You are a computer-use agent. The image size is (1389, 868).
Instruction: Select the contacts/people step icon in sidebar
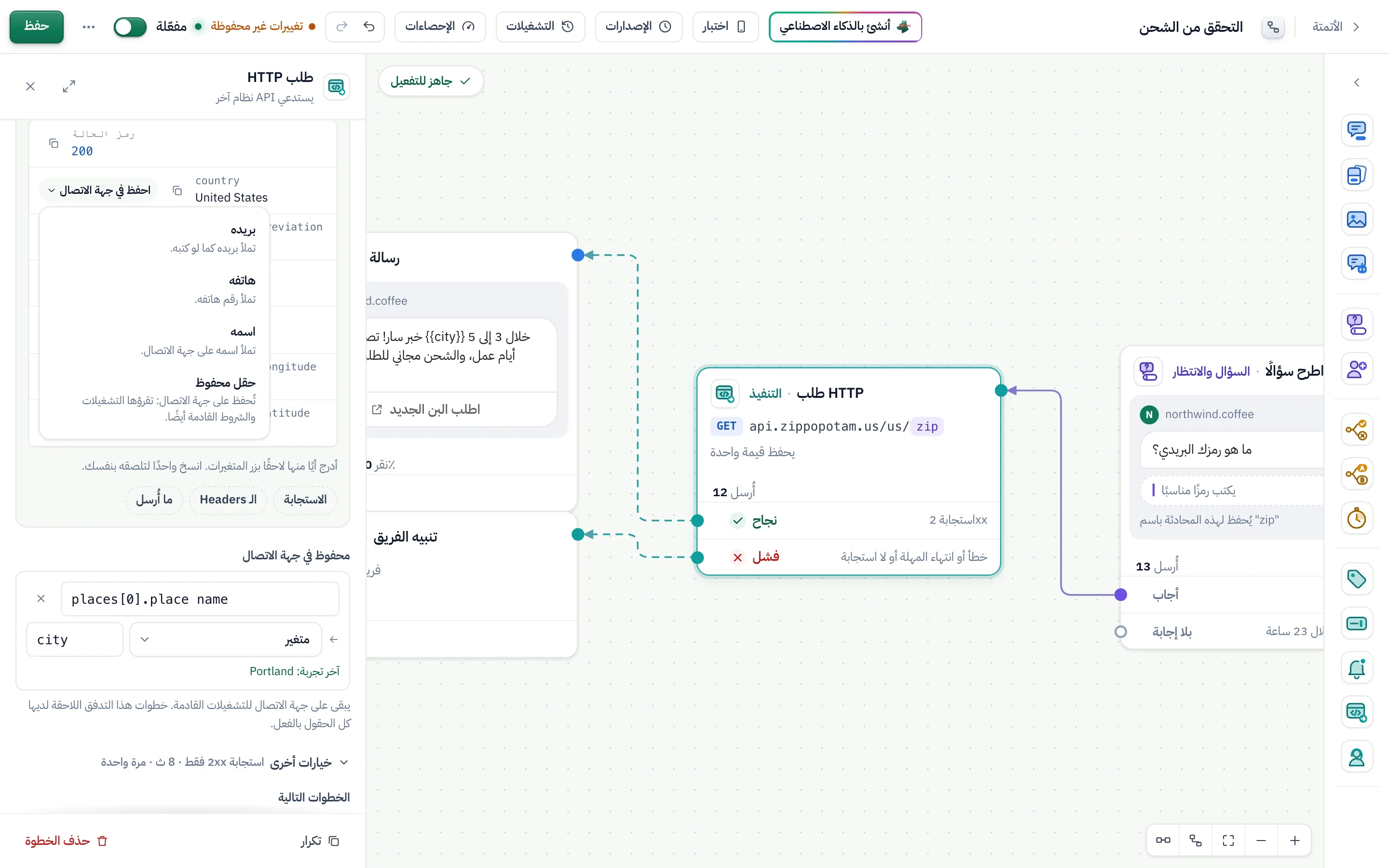[x=1356, y=369]
